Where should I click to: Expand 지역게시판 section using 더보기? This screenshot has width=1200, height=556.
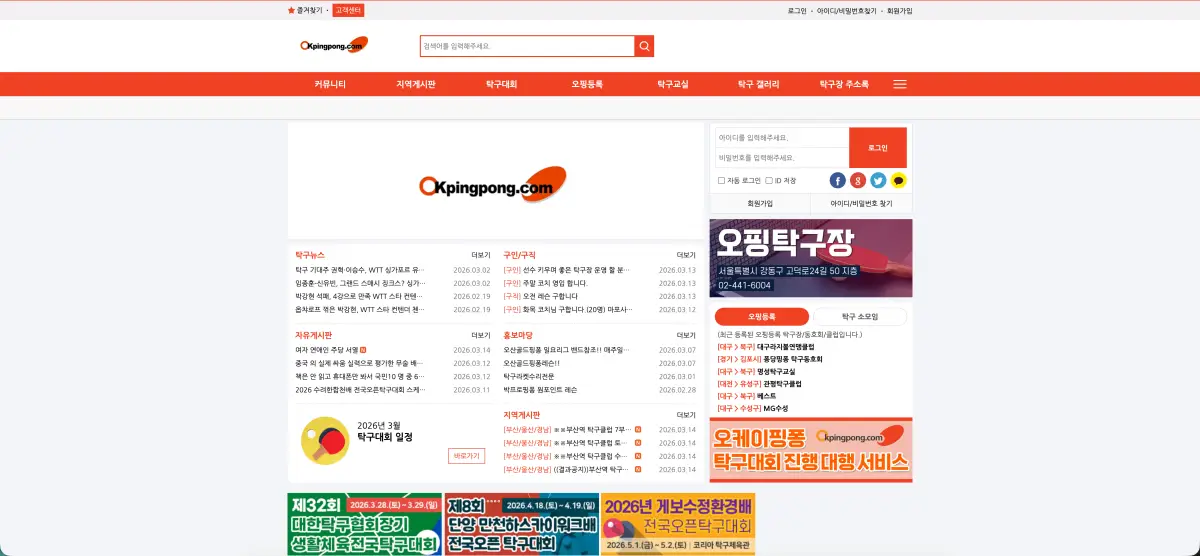pos(686,415)
